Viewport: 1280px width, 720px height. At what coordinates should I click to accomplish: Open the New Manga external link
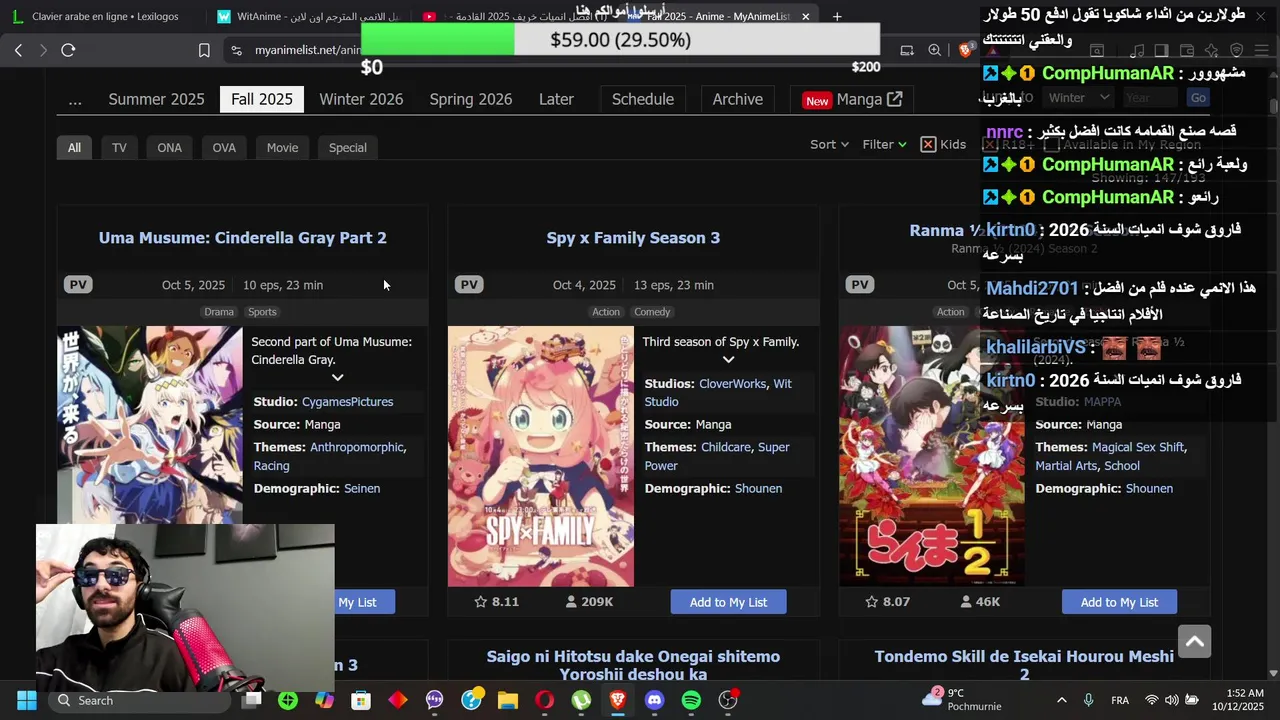[853, 99]
